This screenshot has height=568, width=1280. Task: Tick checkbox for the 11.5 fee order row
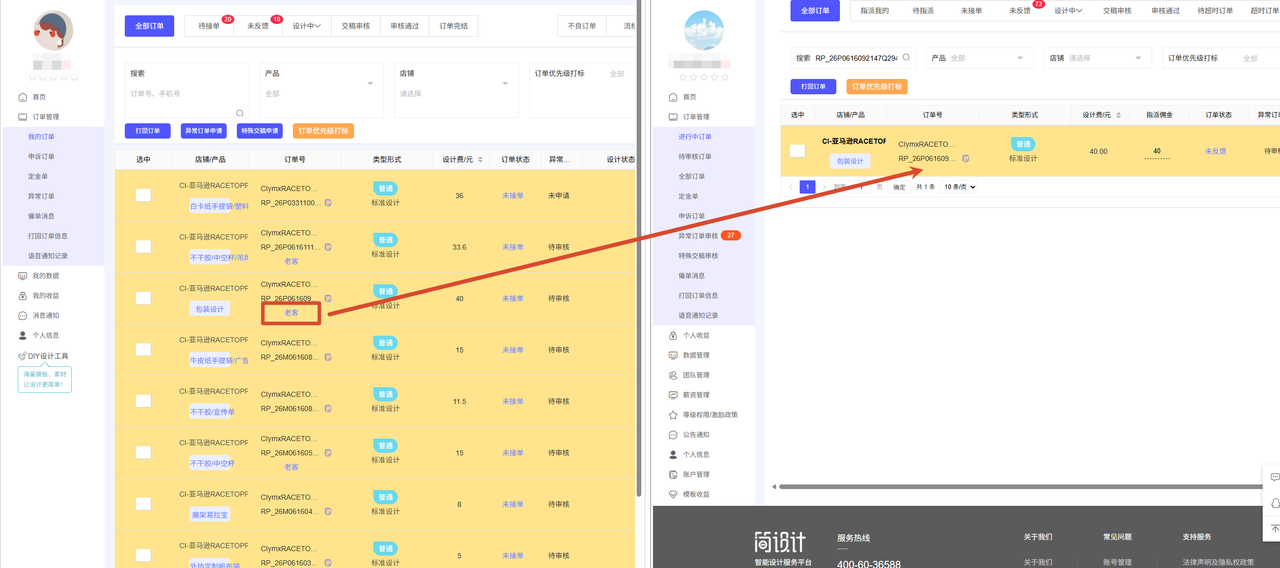pyautogui.click(x=143, y=401)
